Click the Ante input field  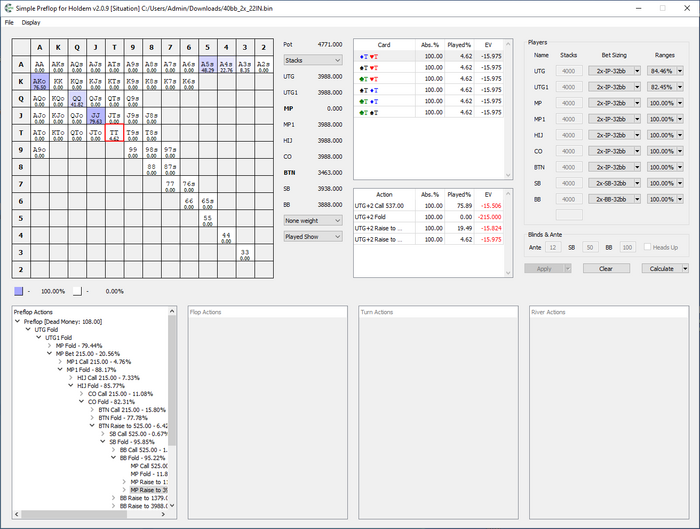pos(553,247)
